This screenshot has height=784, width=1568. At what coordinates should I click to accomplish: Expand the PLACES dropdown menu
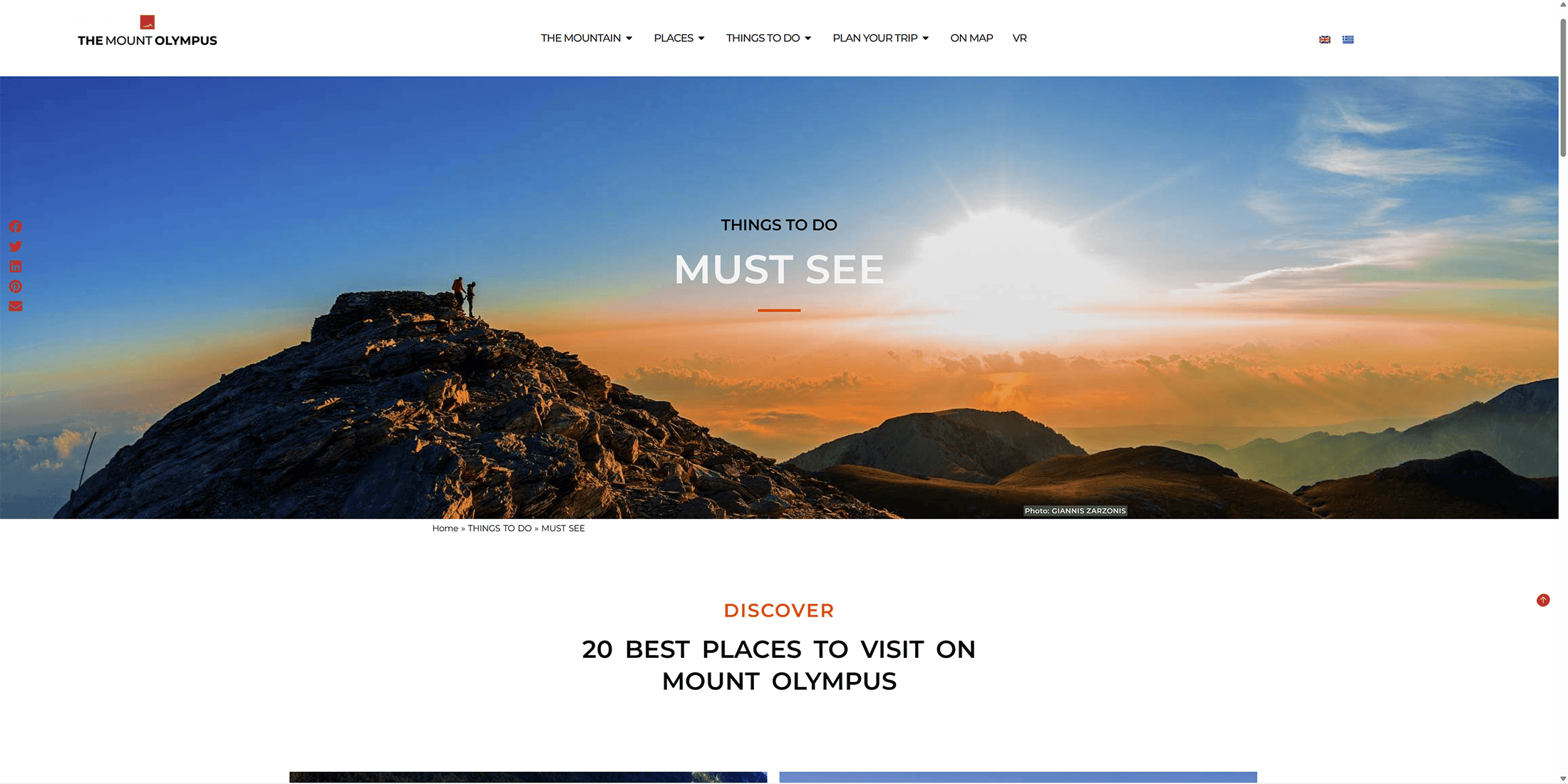679,38
